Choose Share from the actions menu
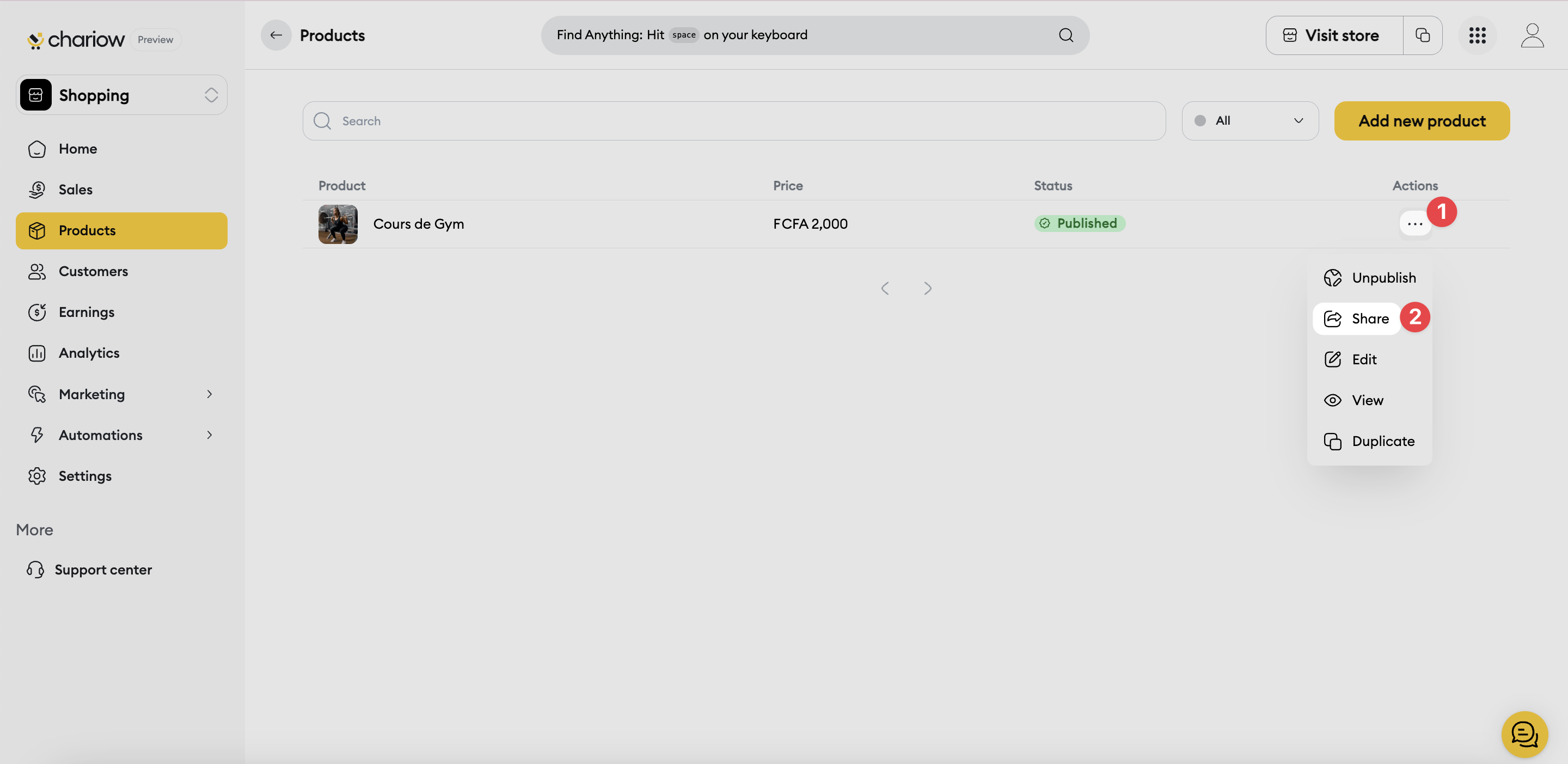The height and width of the screenshot is (764, 1568). click(x=1357, y=319)
